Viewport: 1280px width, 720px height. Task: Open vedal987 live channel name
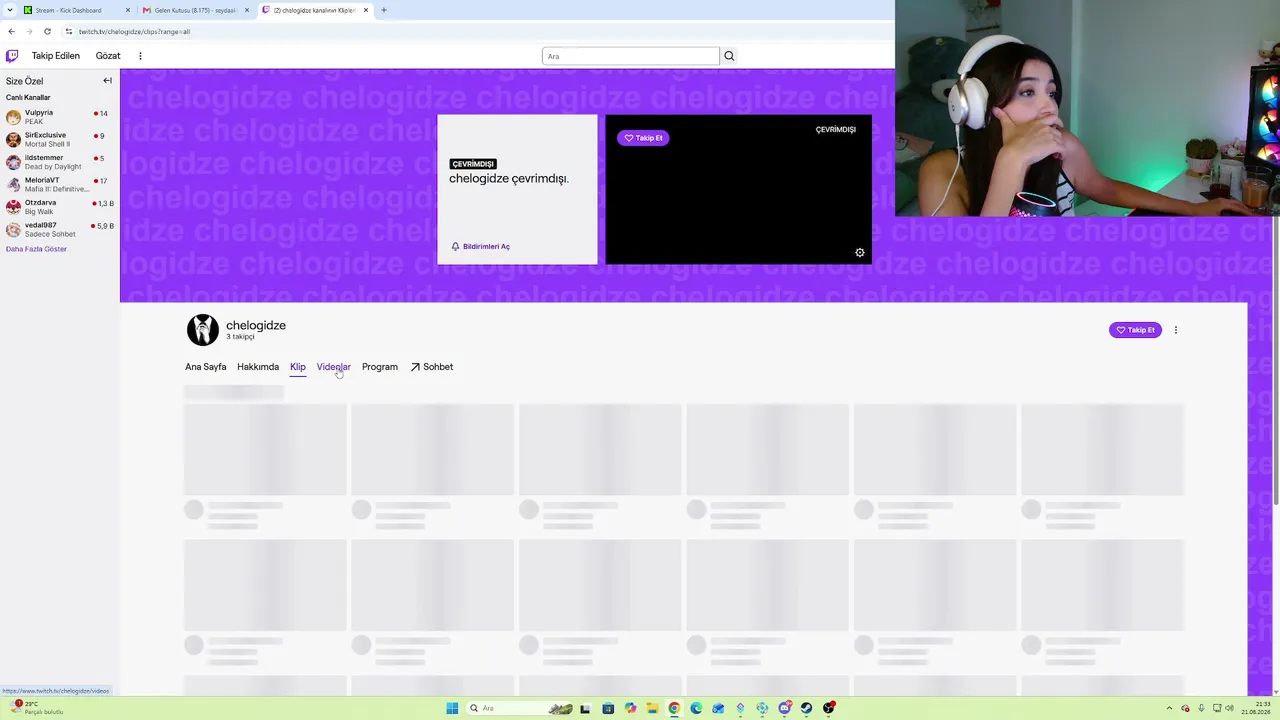tap(41, 225)
